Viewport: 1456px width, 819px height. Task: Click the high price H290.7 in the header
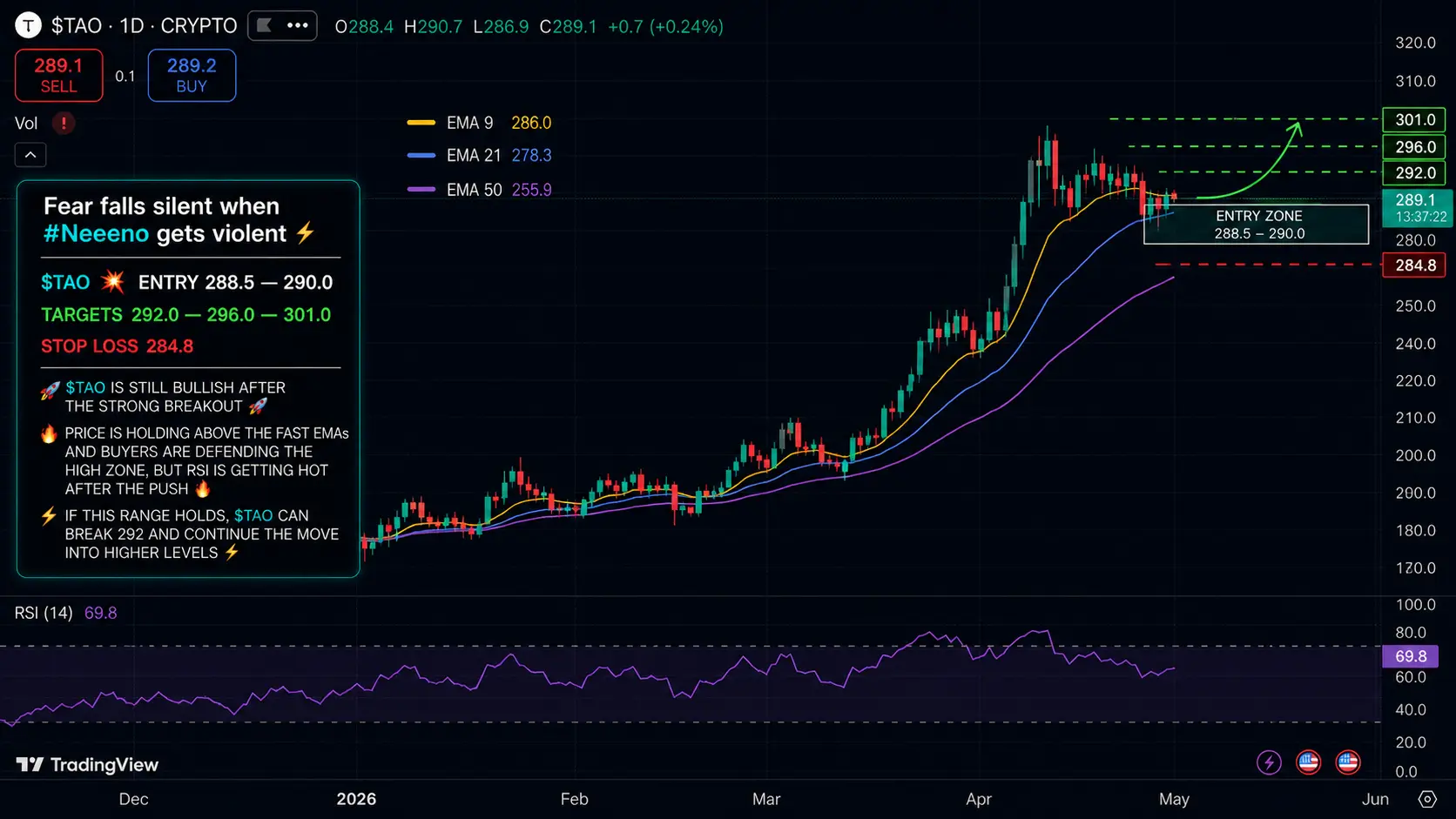433,27
